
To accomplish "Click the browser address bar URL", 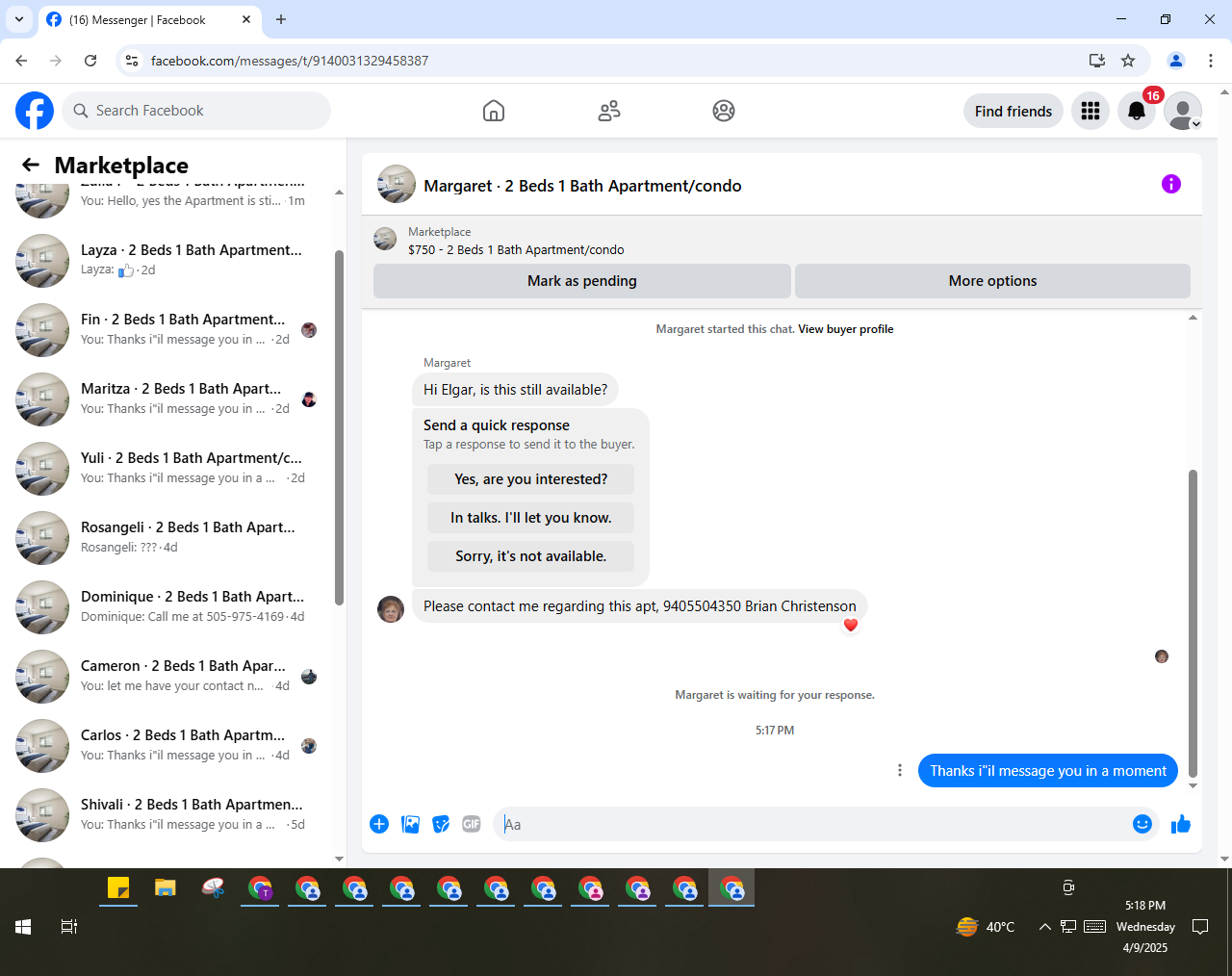I will 290,61.
